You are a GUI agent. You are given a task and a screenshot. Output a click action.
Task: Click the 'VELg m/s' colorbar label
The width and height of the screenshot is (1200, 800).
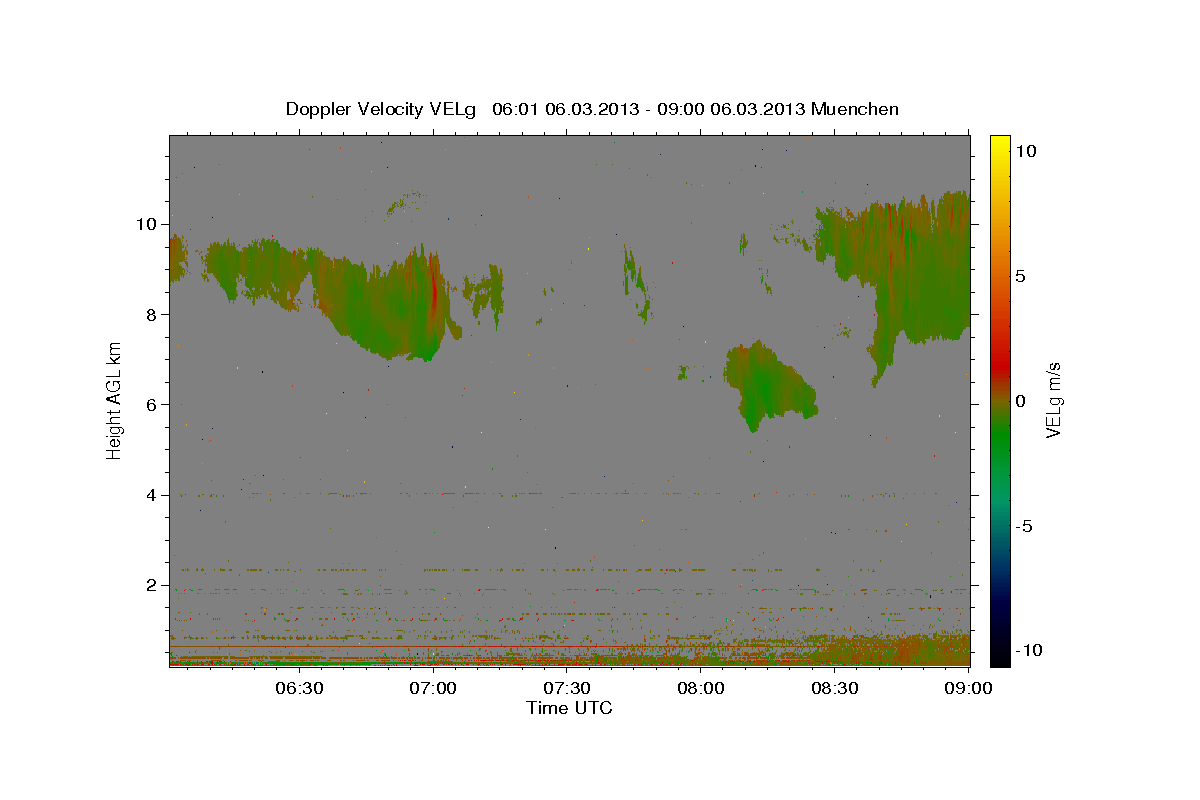coord(1053,400)
